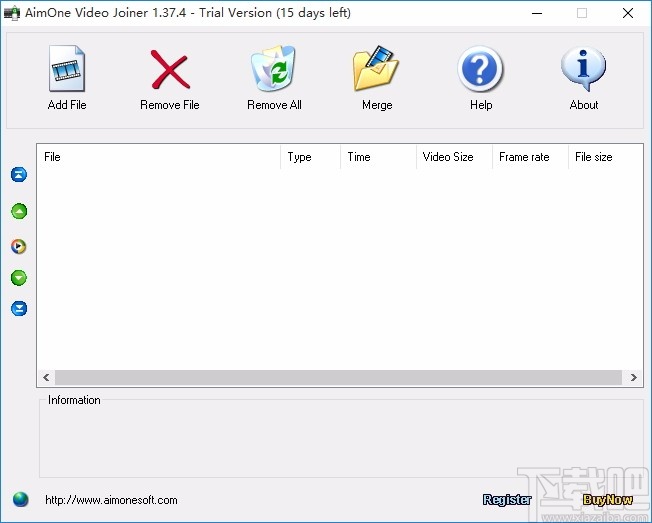Click the BuyNow link

coord(608,500)
